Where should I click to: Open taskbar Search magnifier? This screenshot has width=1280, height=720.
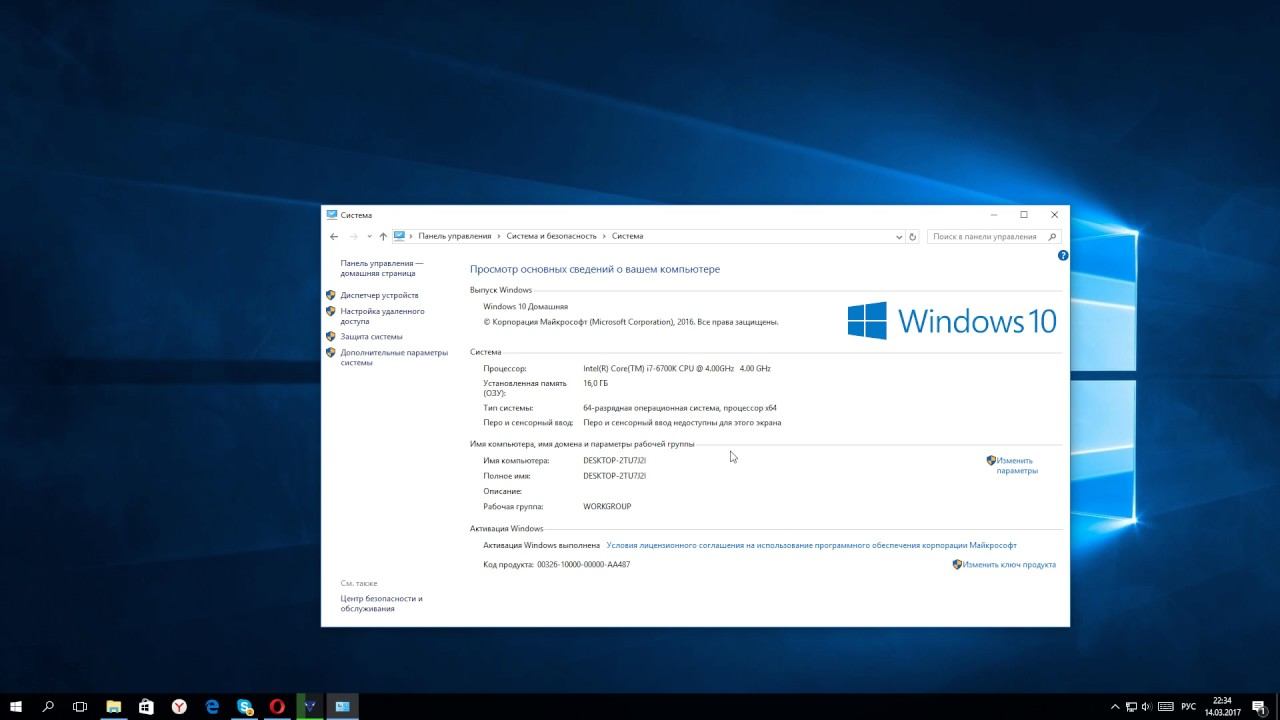[x=48, y=706]
